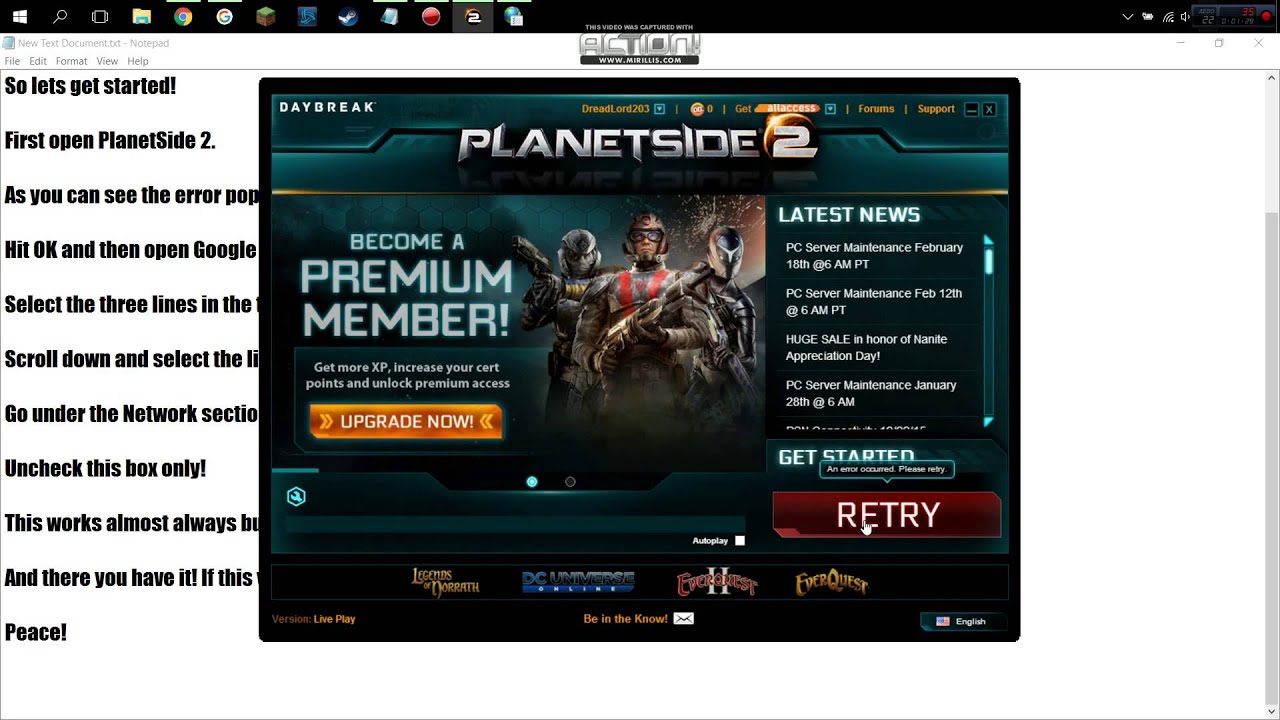Viewport: 1280px width, 720px height.
Task: Open Notepad Edit menu
Action: click(38, 61)
